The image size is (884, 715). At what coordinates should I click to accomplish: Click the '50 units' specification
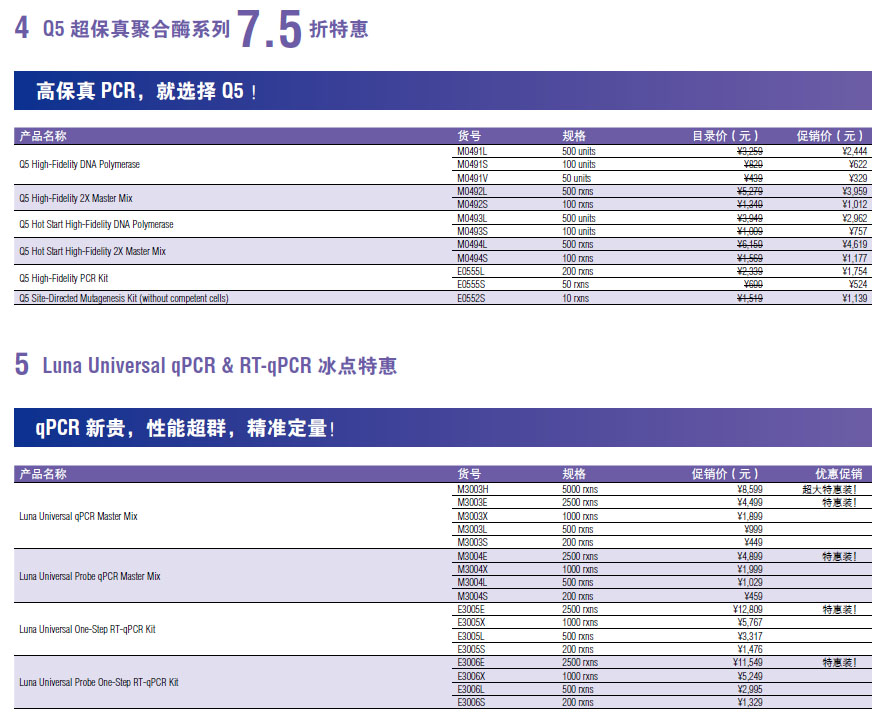pos(576,178)
